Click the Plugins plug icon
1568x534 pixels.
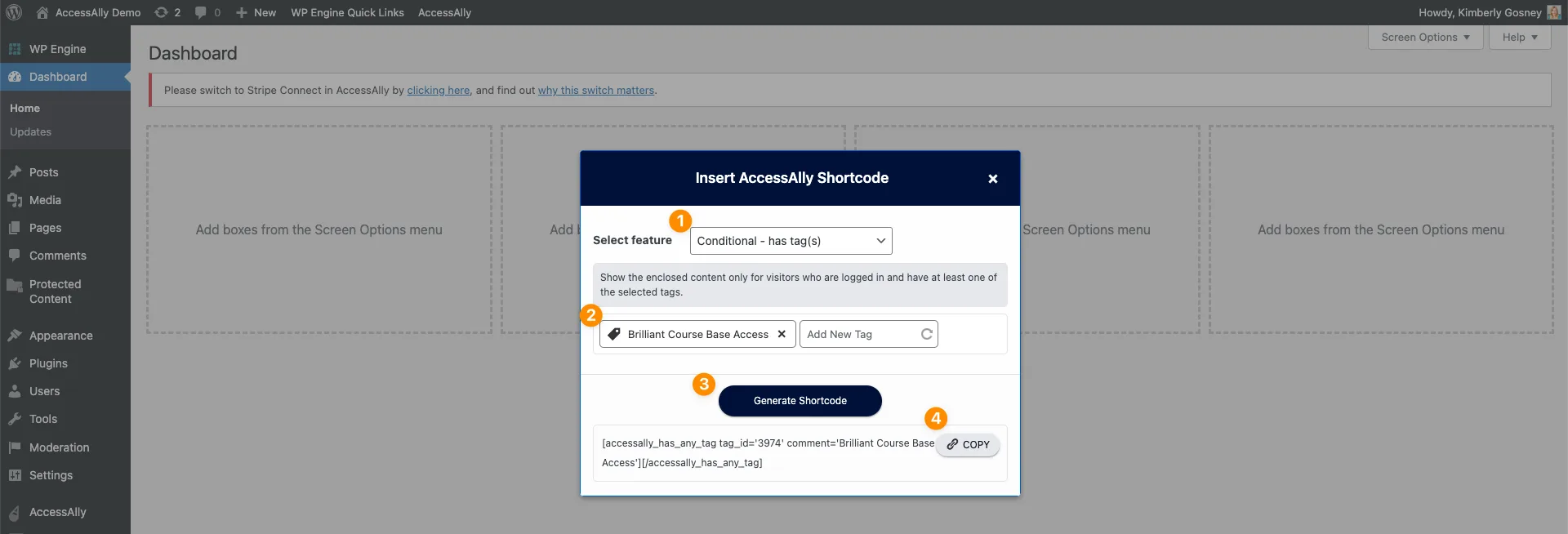15,363
